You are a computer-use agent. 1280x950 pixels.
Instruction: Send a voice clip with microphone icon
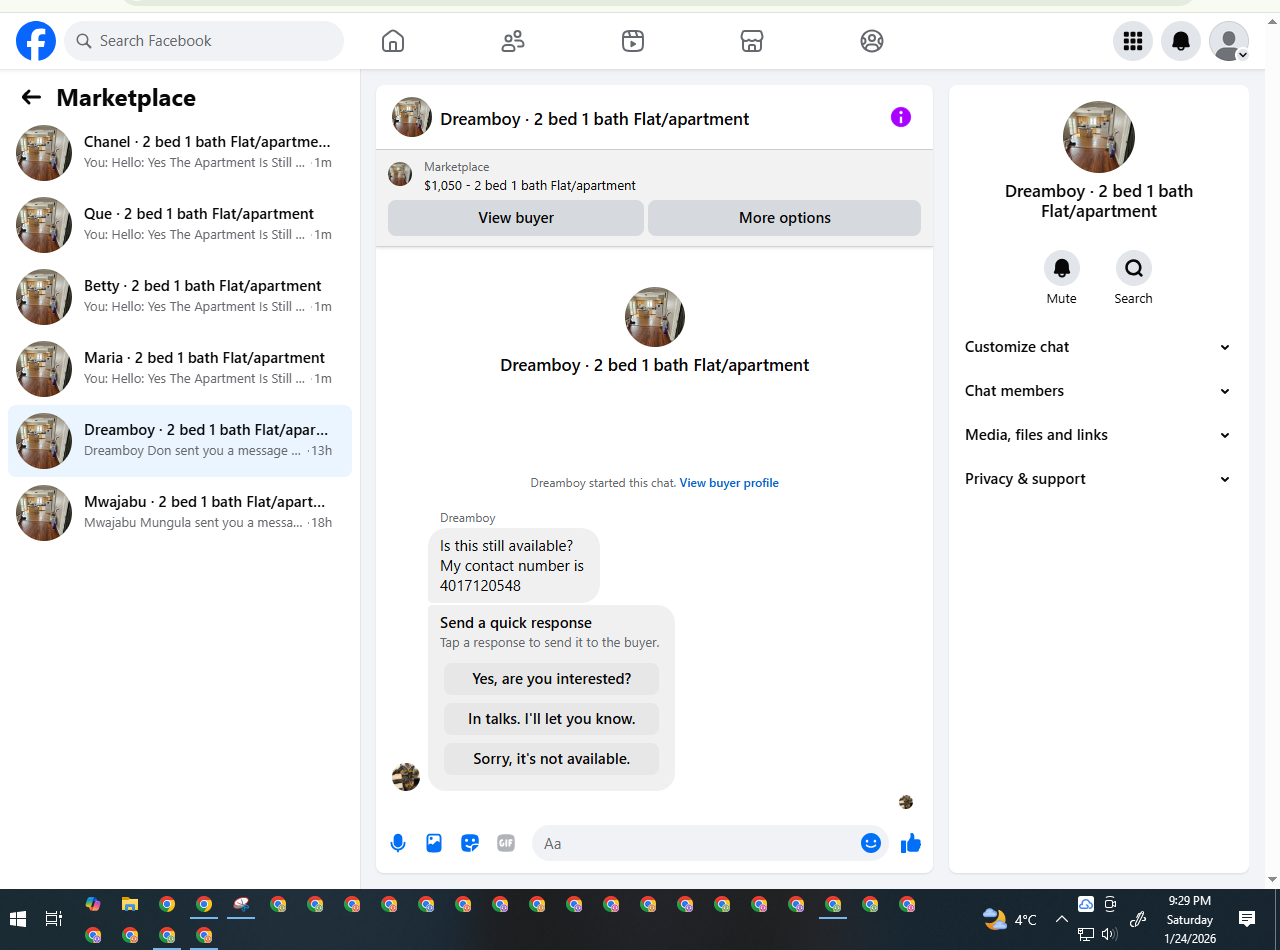[398, 843]
